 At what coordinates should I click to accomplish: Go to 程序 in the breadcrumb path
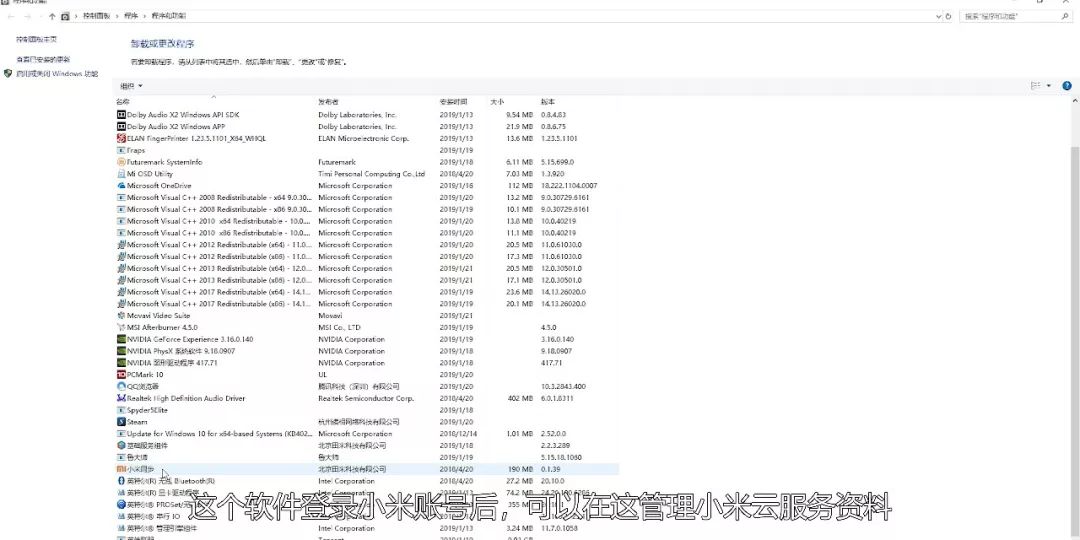[131, 16]
